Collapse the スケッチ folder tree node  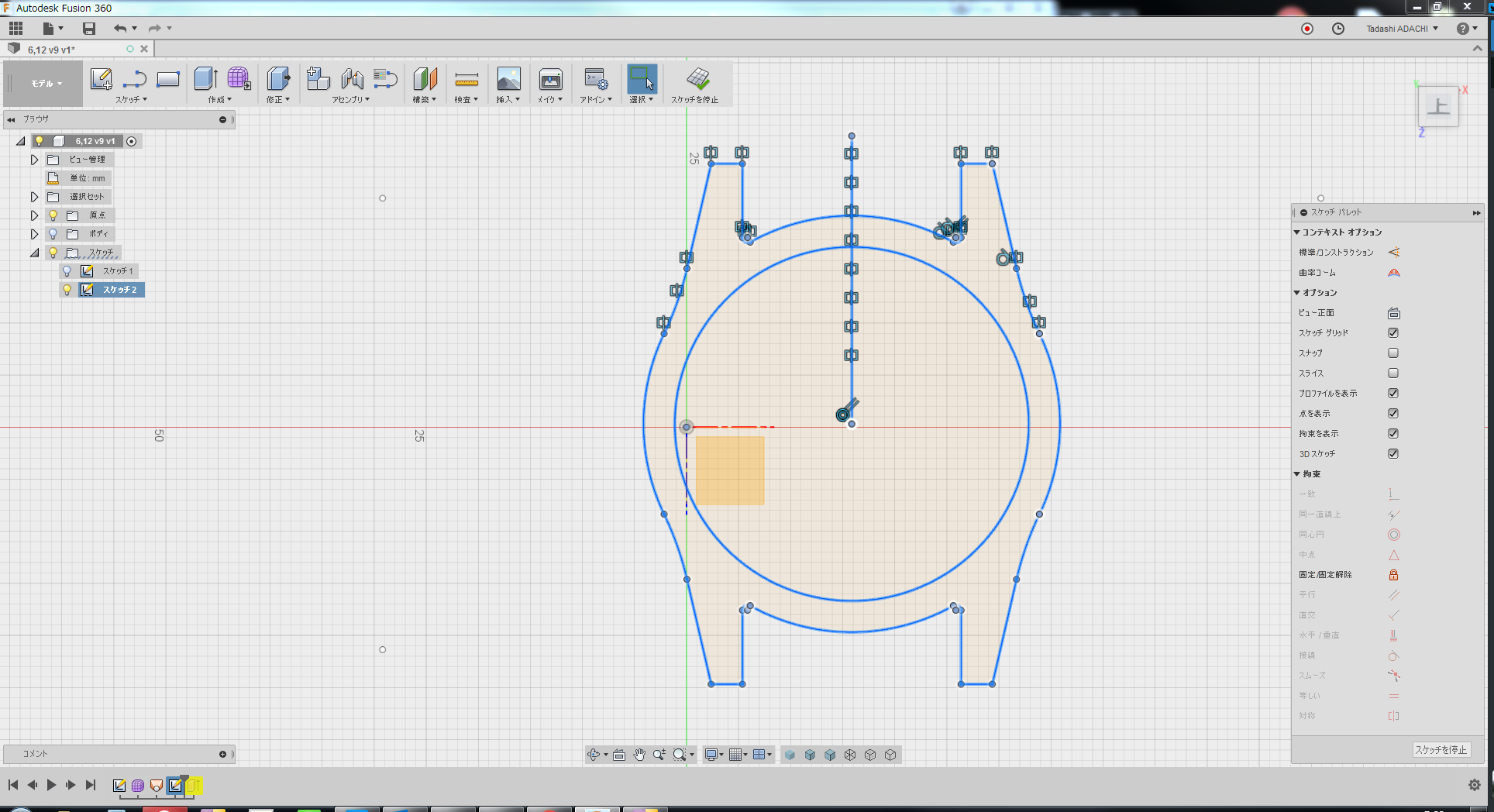point(34,253)
